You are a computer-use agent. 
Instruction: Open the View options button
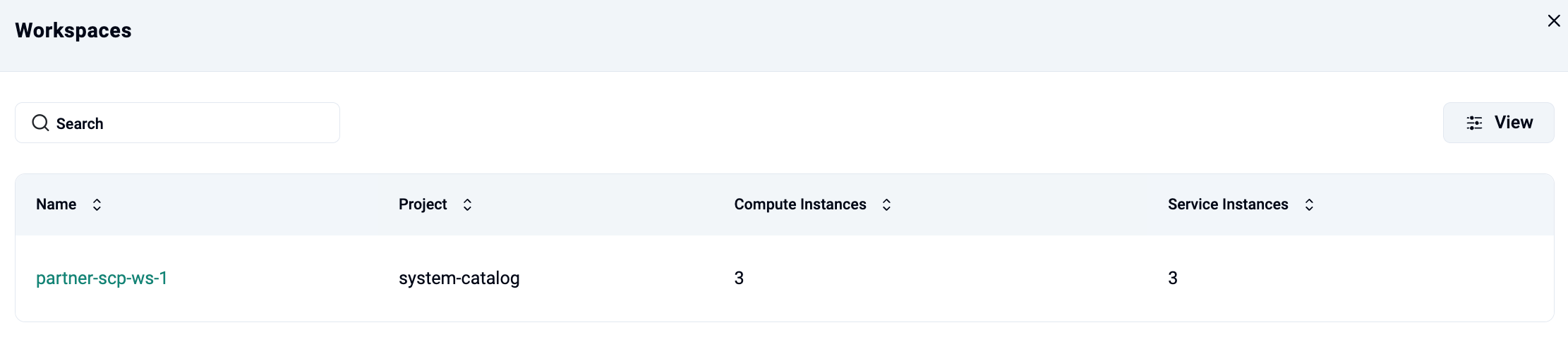(x=1498, y=123)
